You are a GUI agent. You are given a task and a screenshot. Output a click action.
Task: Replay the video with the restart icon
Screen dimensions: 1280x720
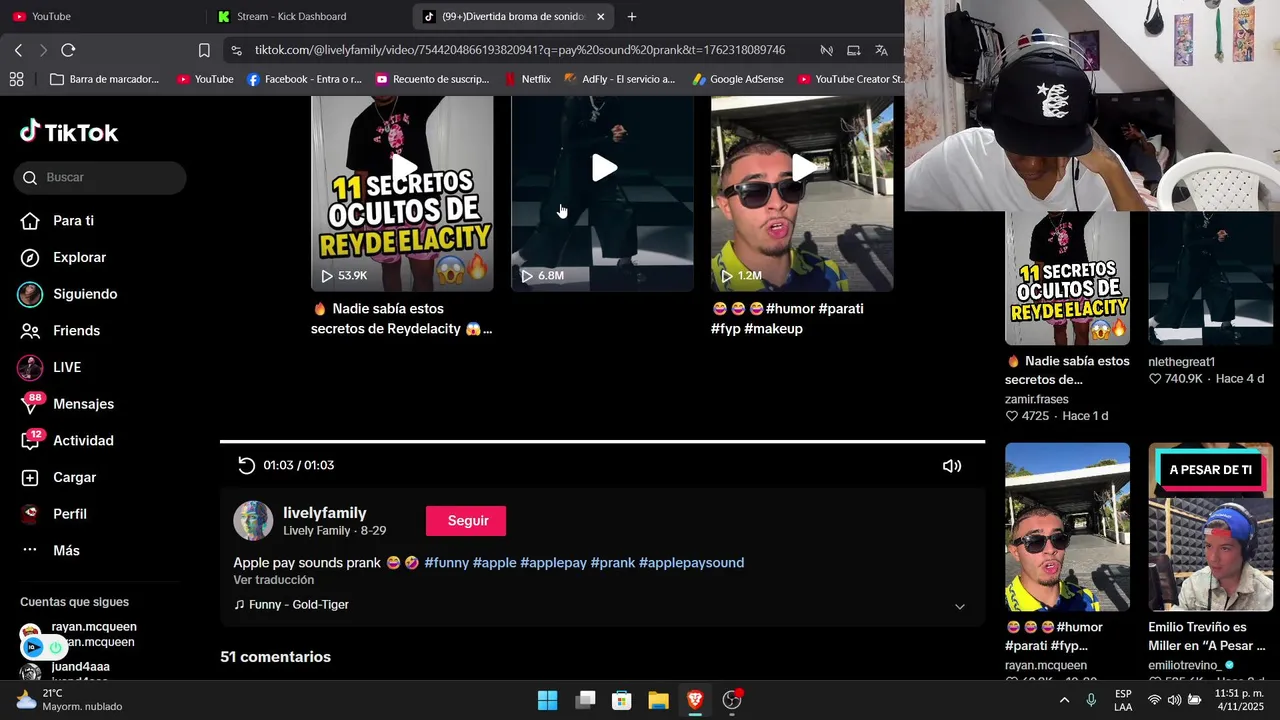click(246, 465)
